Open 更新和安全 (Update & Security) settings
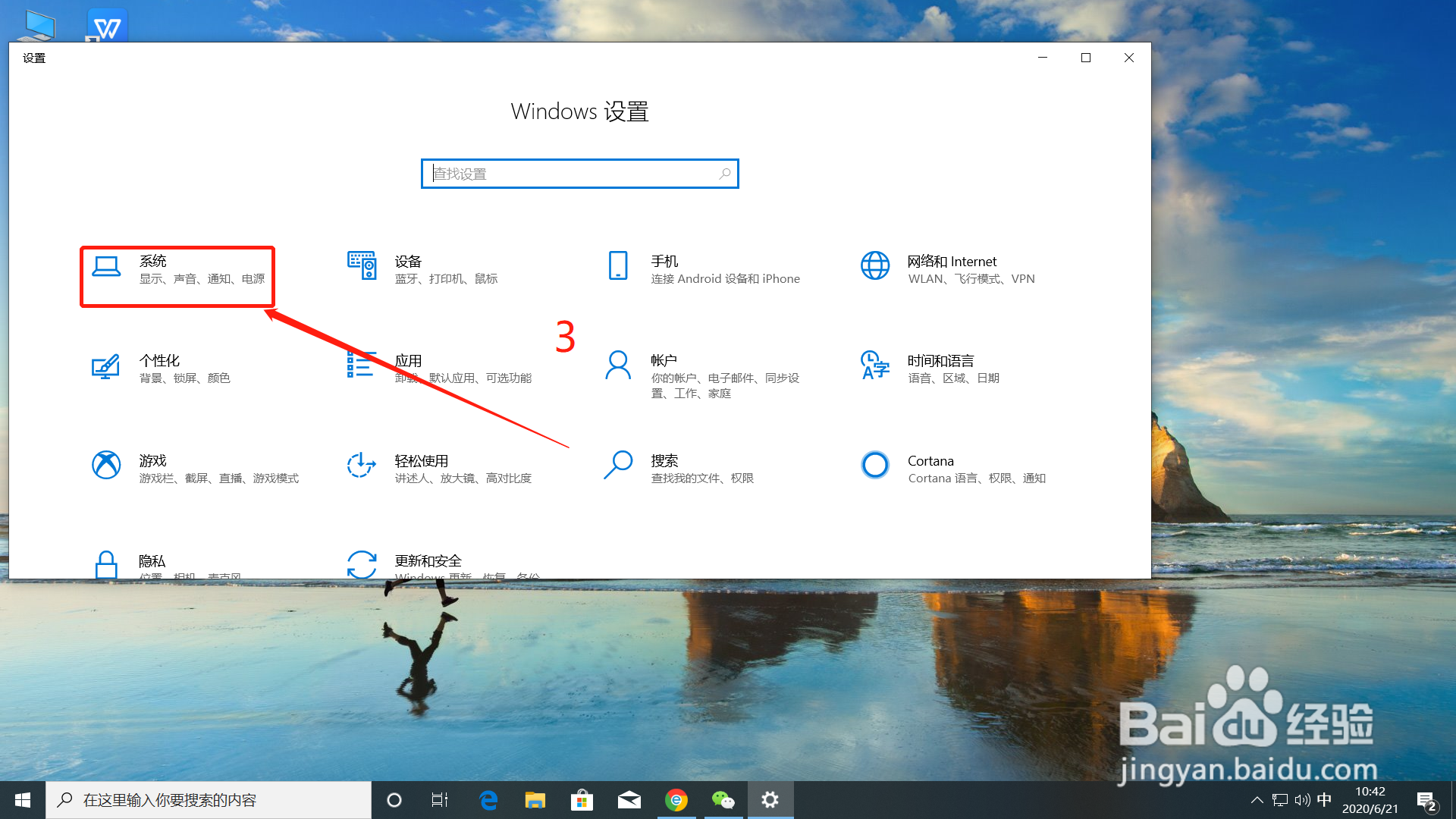1456x819 pixels. pyautogui.click(x=428, y=562)
